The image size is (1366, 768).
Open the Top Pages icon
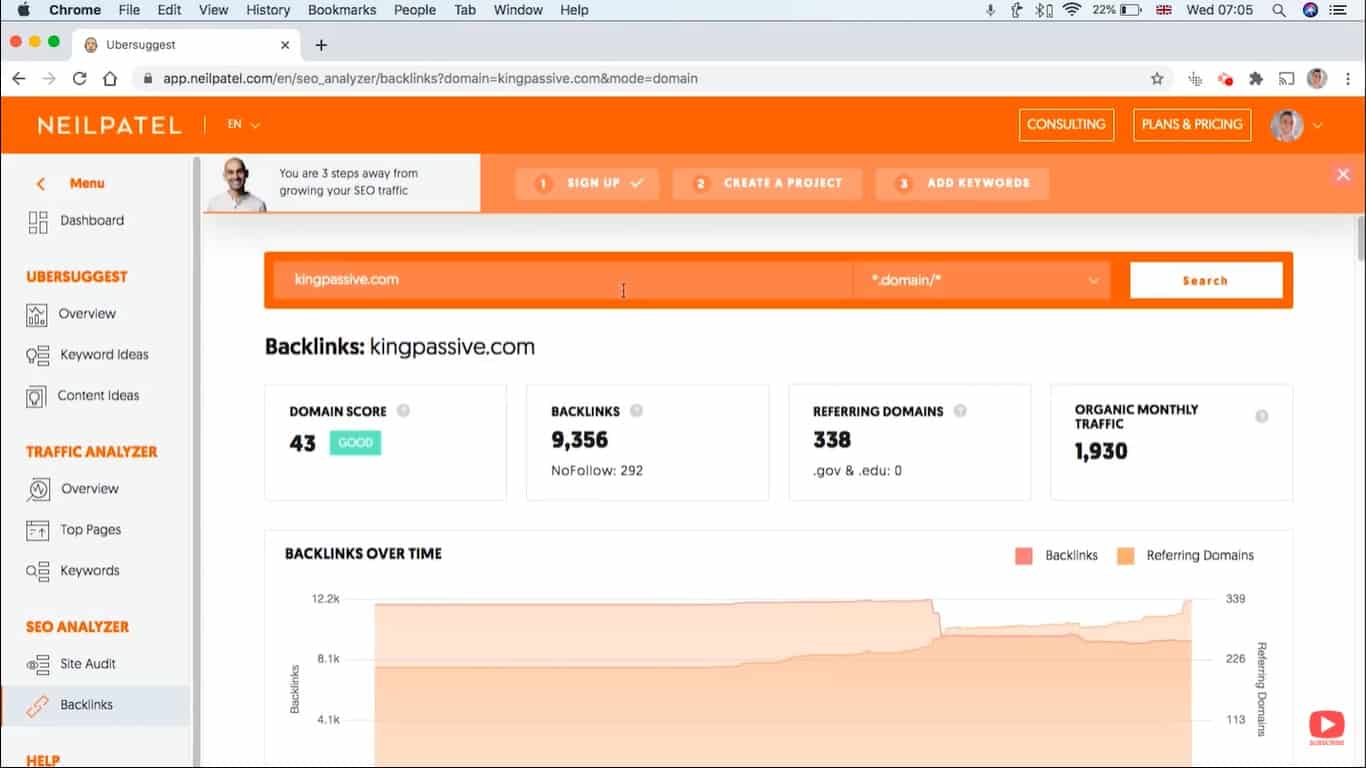(37, 530)
